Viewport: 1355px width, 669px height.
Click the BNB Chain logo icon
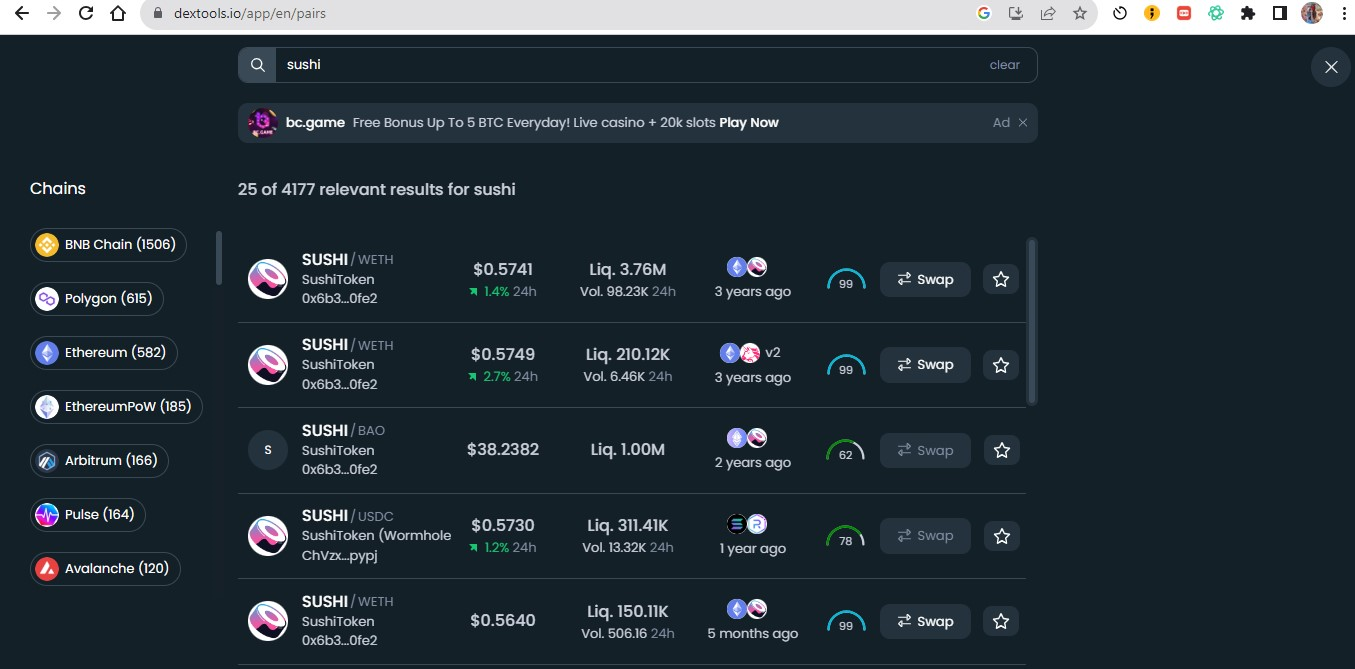tap(47, 245)
